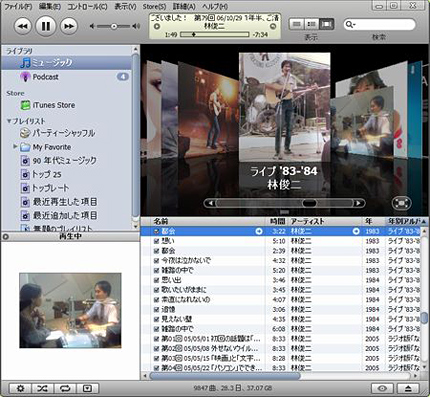Uncheck the checkbox for 都会 lasting 2:39
The image size is (430, 397).
tap(156, 251)
